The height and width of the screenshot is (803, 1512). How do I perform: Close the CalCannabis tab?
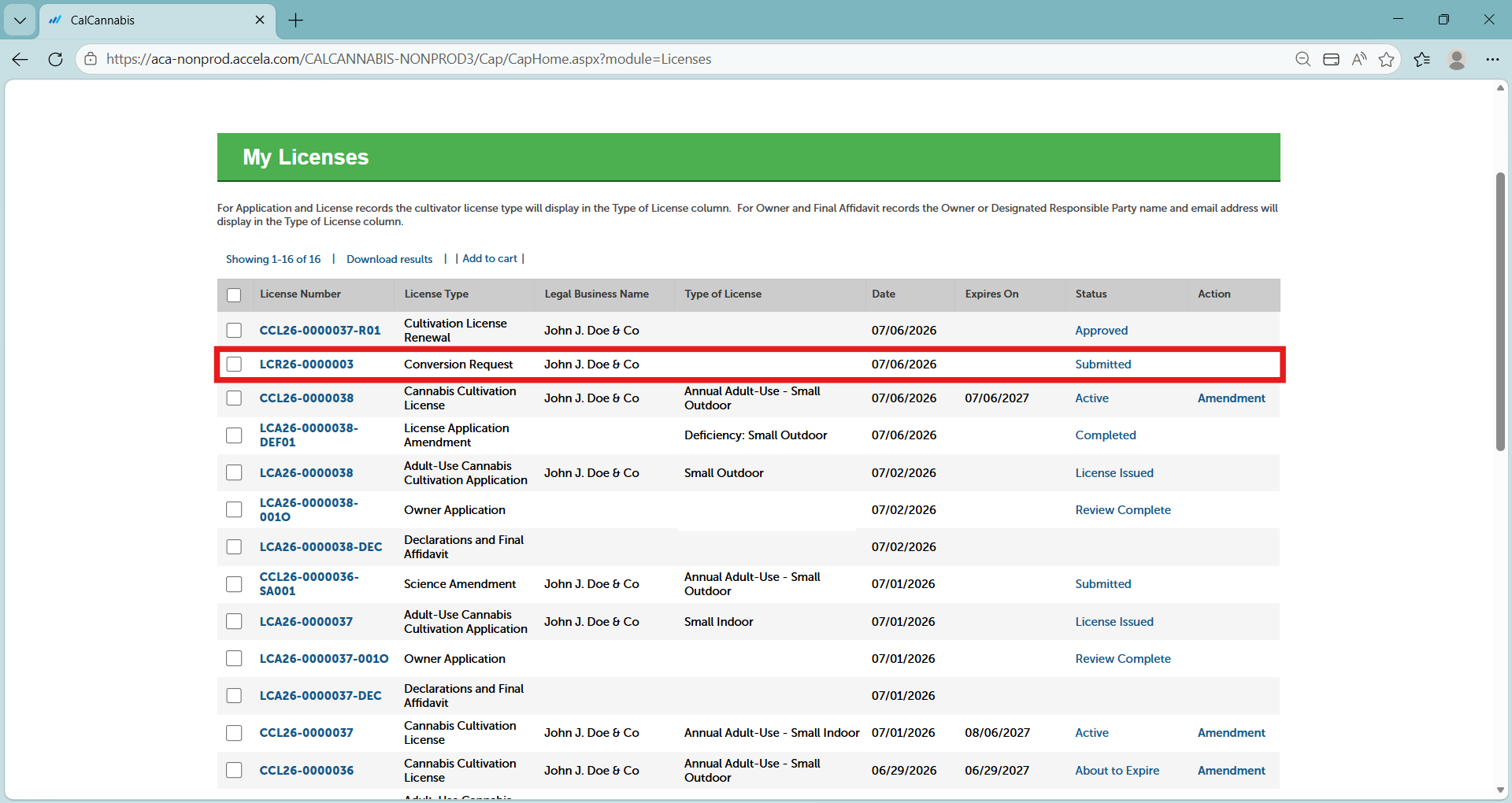tap(260, 20)
